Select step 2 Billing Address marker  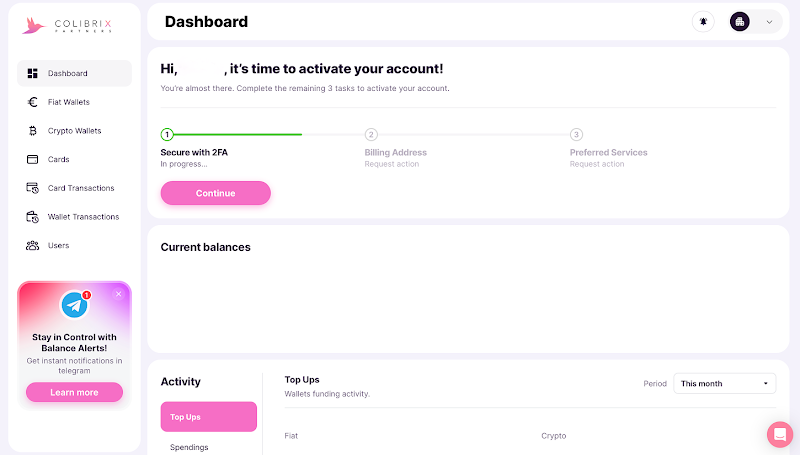tap(371, 135)
